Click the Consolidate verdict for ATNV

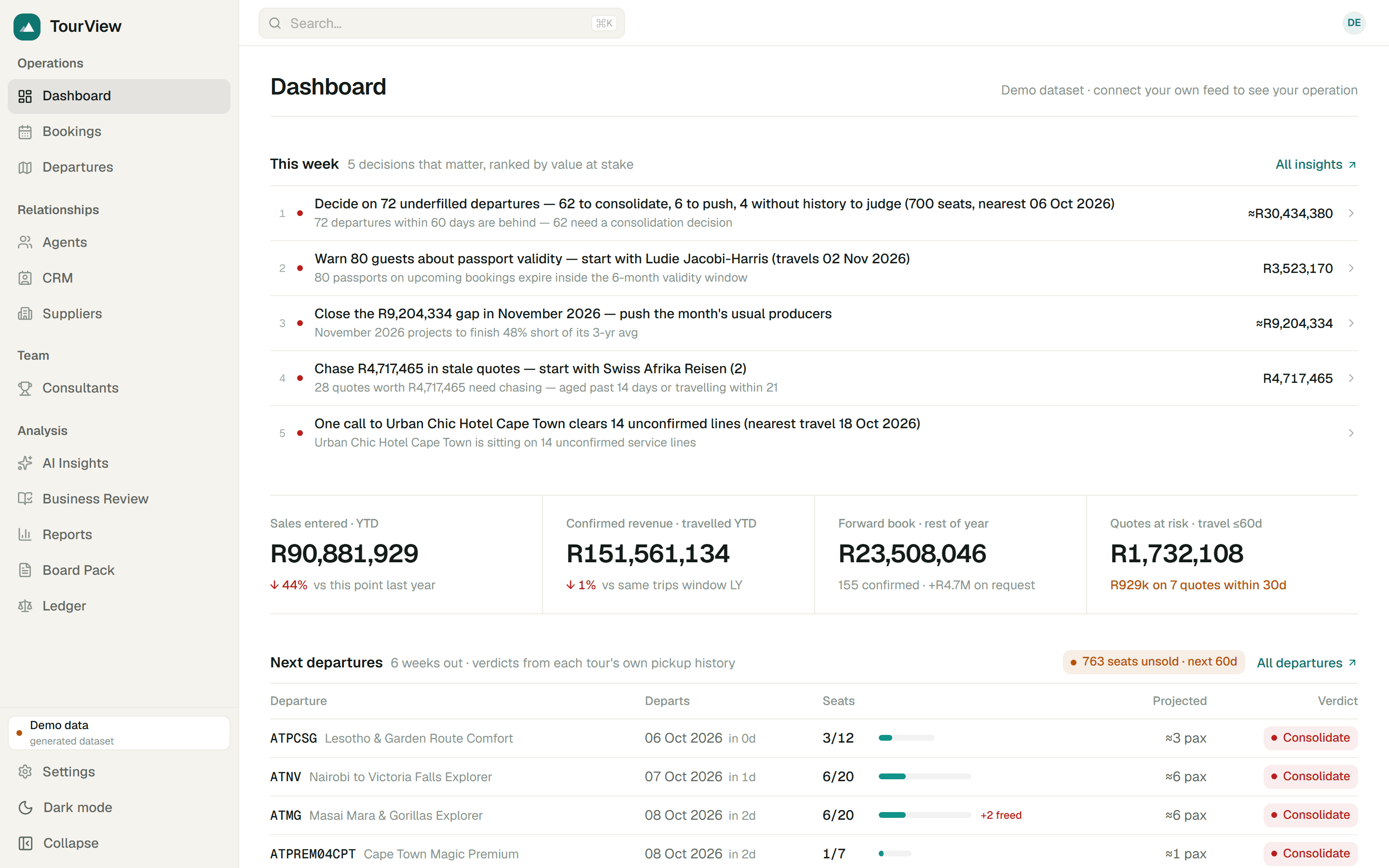(1310, 776)
